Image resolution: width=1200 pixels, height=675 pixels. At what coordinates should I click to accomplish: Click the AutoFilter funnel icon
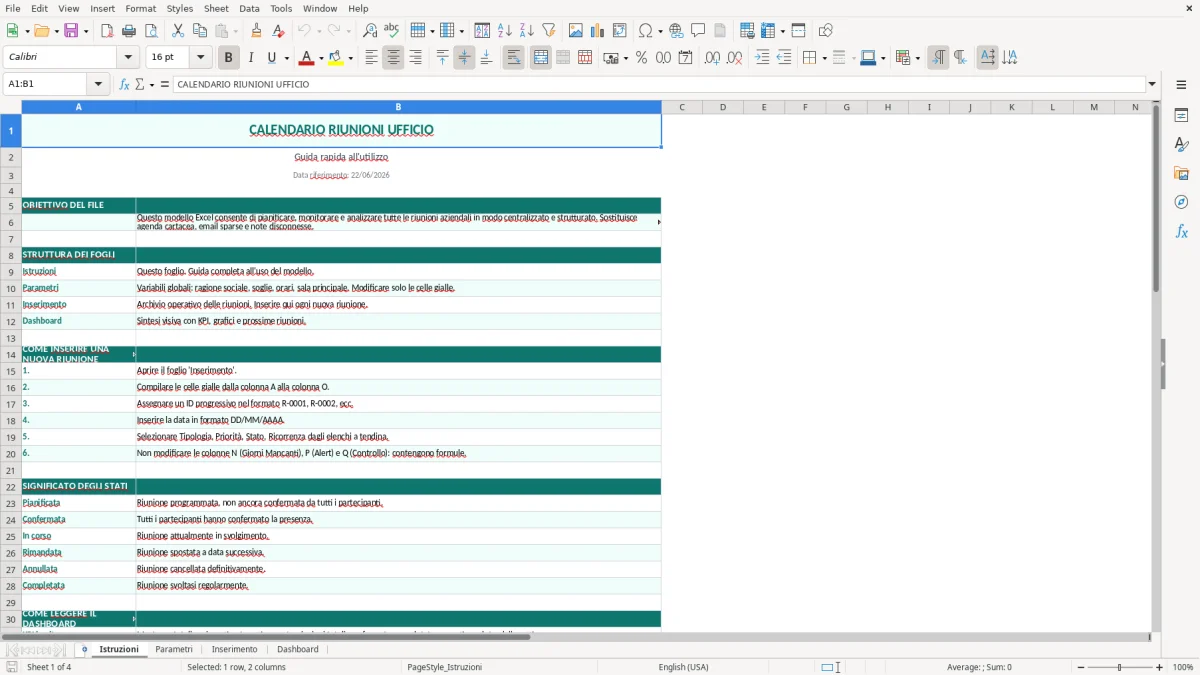tap(549, 31)
